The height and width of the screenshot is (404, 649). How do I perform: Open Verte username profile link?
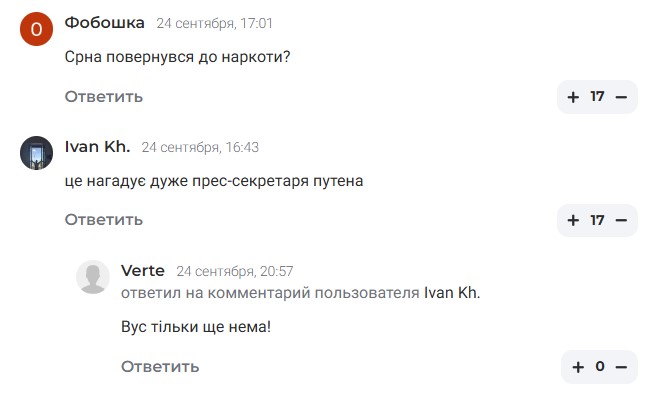click(x=142, y=271)
